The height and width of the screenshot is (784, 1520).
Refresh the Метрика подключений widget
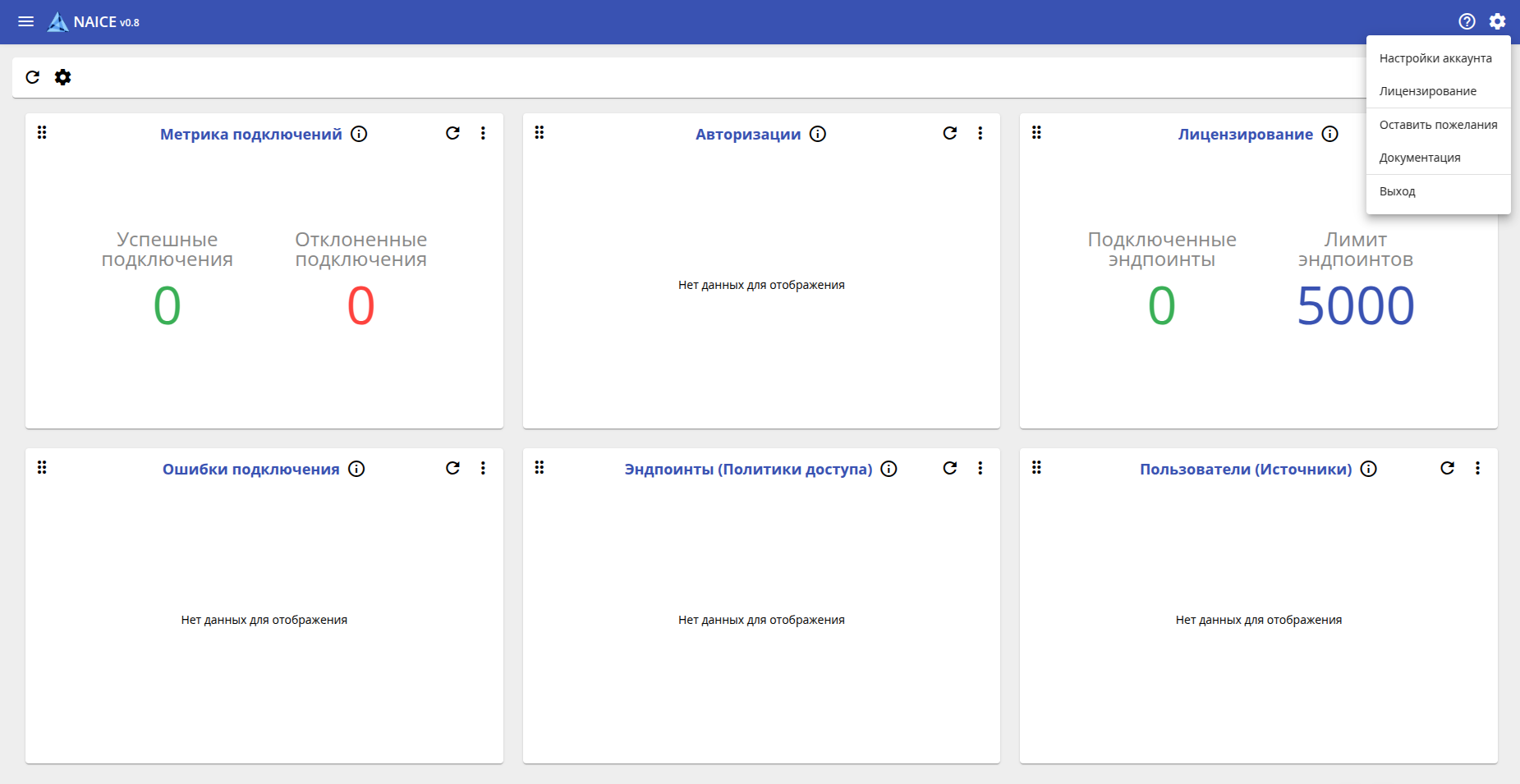coord(452,133)
